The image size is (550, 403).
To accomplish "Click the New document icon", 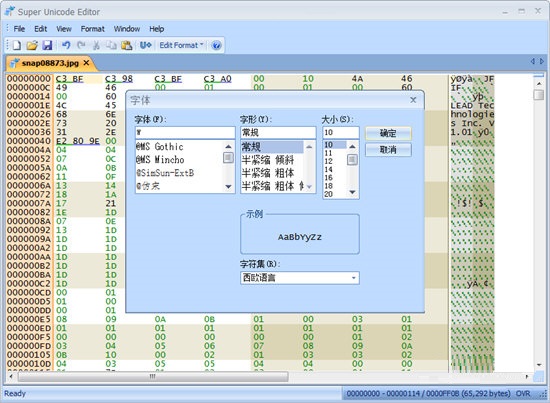I will pyautogui.click(x=16, y=45).
